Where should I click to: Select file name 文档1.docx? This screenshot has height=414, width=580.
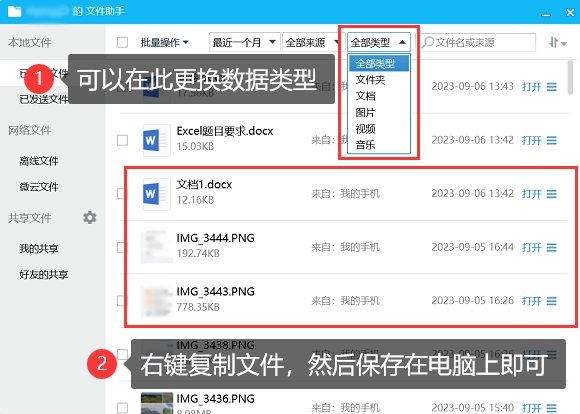[204, 184]
